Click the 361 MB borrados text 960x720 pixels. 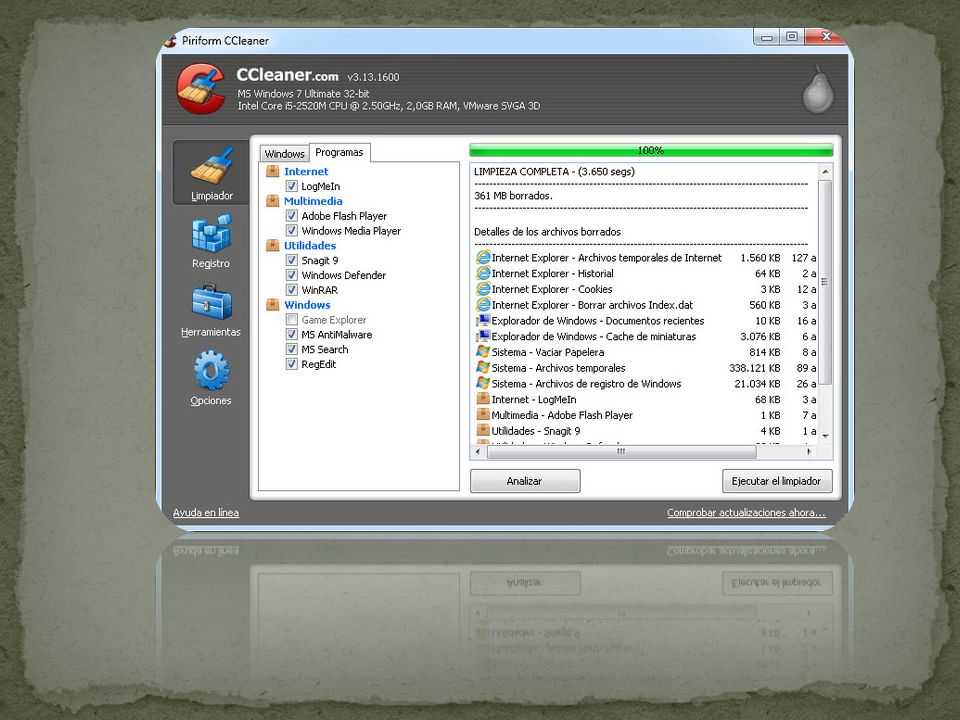point(513,196)
